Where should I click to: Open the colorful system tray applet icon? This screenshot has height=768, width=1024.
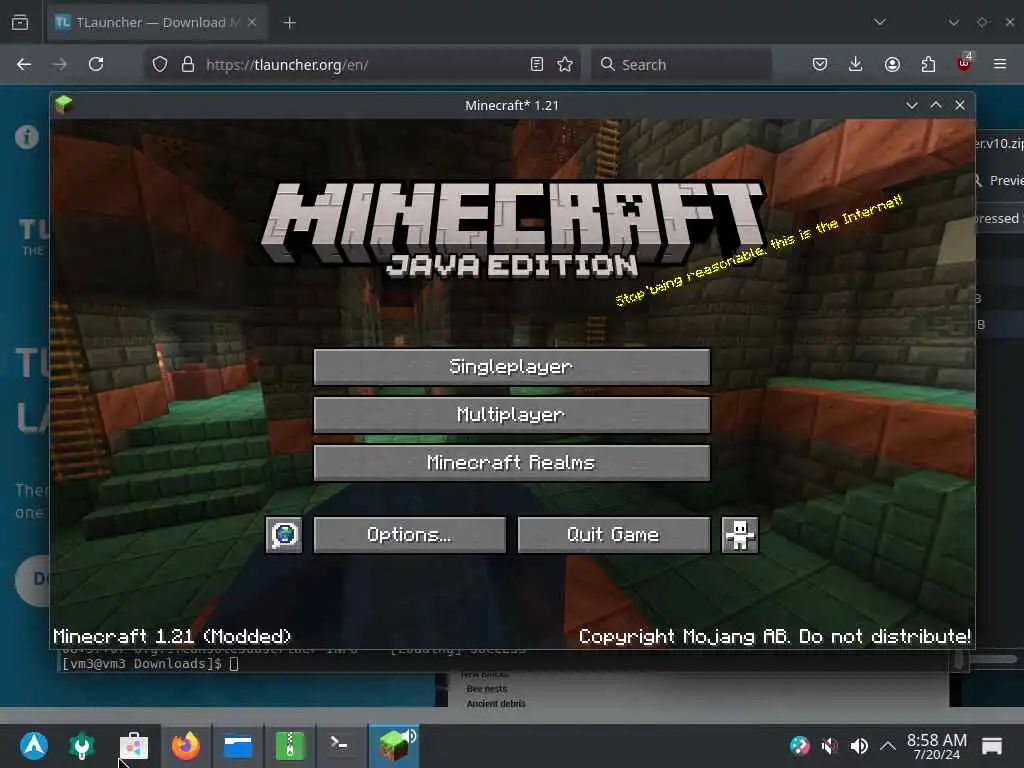pyautogui.click(x=799, y=745)
